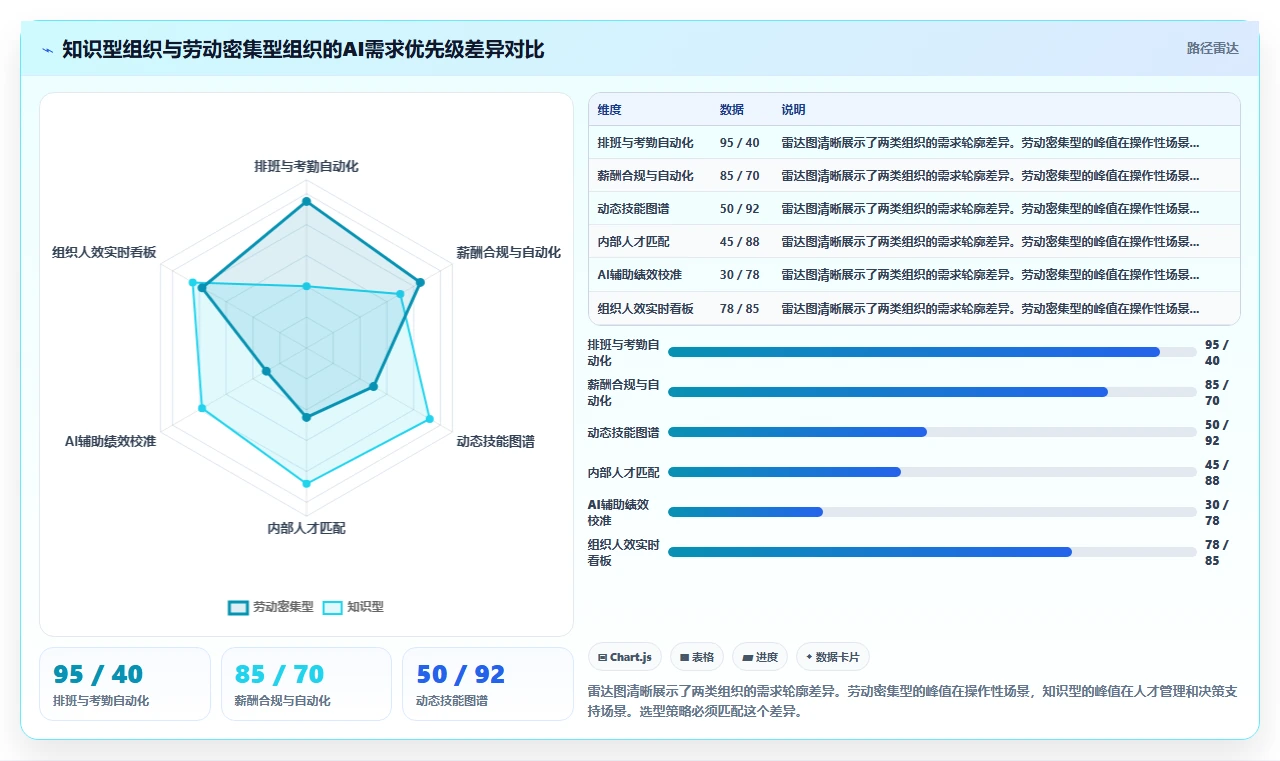The width and height of the screenshot is (1280, 761).
Task: Select the 表格 chip
Action: tap(697, 657)
